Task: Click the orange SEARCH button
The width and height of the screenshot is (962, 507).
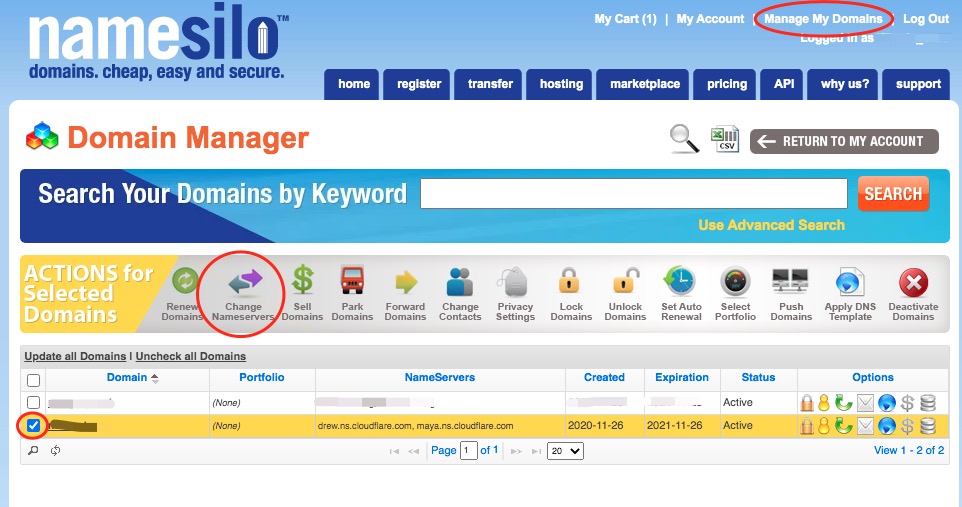Action: tap(893, 194)
